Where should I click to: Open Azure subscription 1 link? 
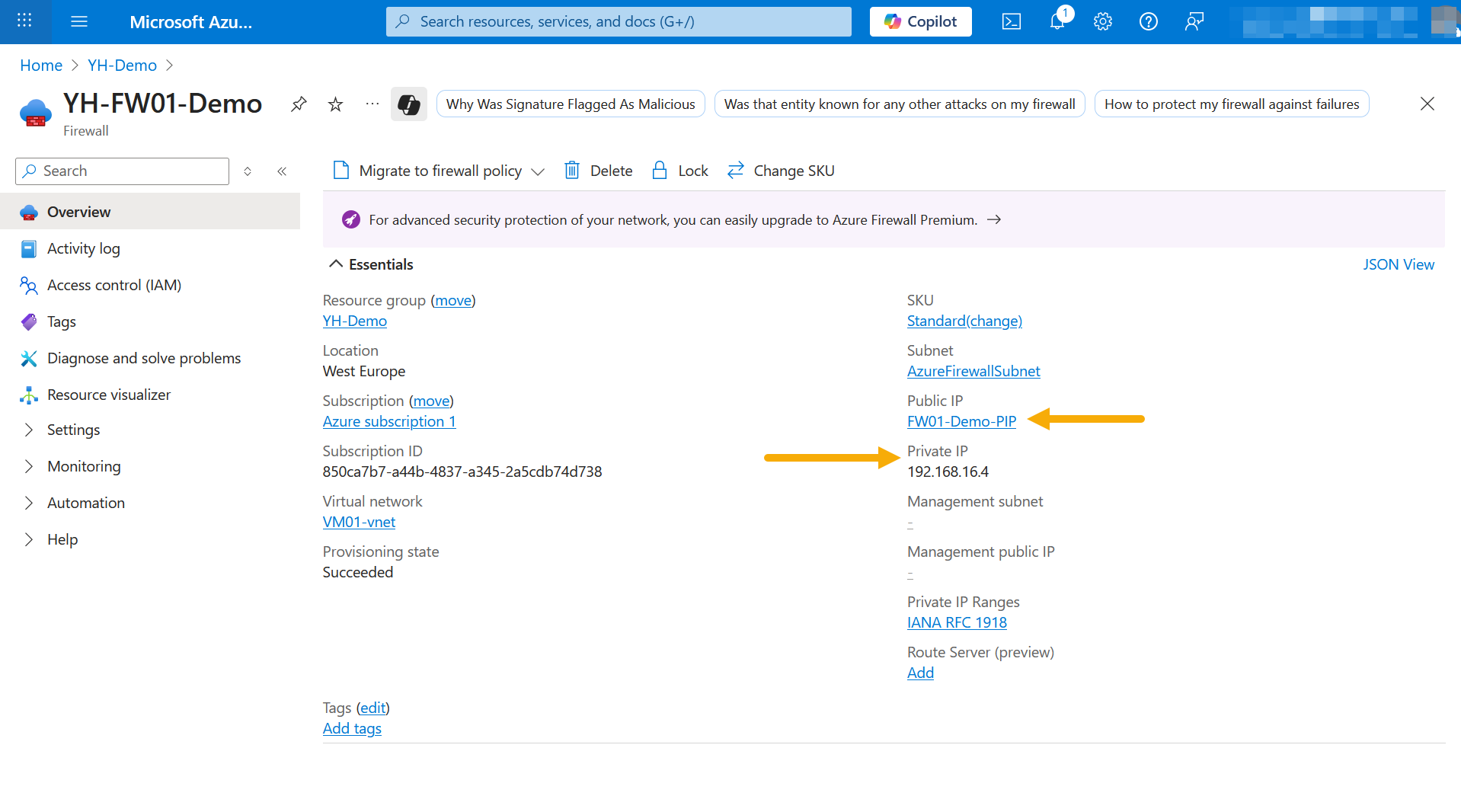click(389, 421)
